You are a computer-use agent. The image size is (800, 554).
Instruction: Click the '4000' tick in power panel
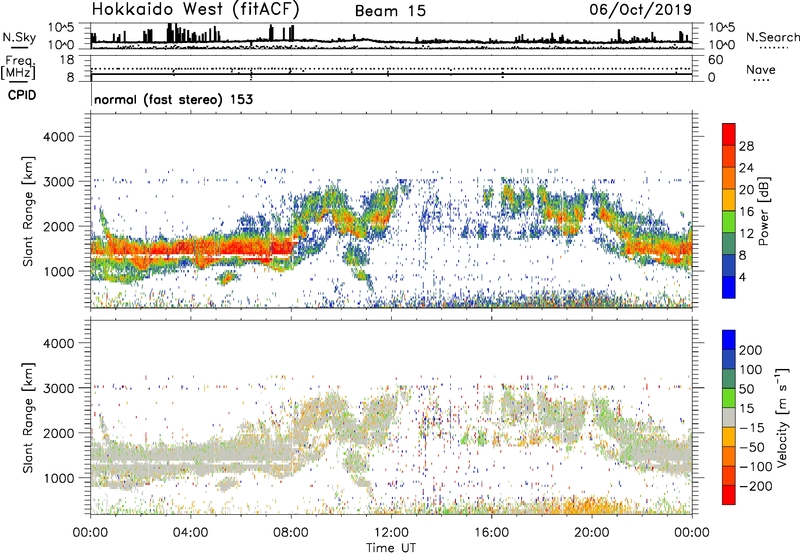pos(59,137)
